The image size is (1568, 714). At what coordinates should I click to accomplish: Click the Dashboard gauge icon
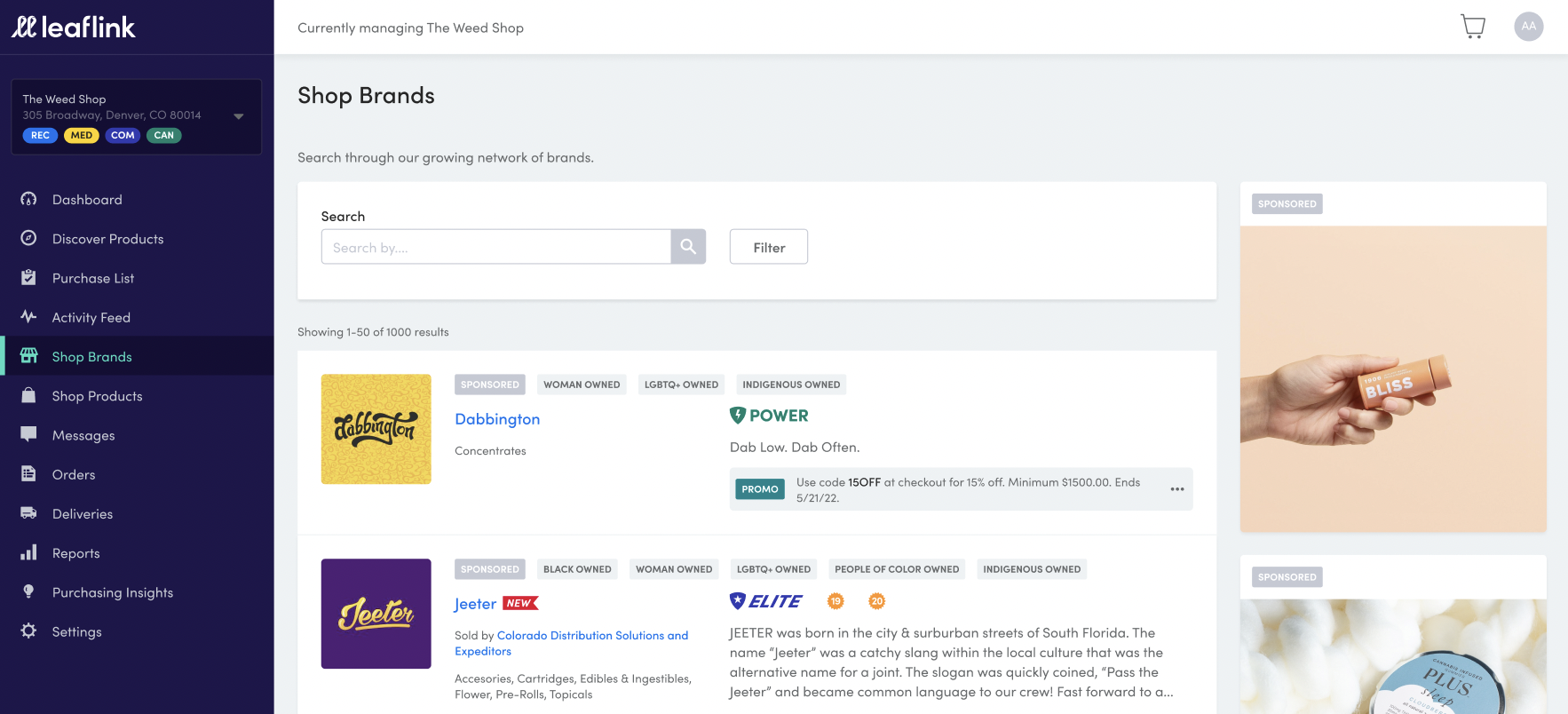pyautogui.click(x=28, y=199)
